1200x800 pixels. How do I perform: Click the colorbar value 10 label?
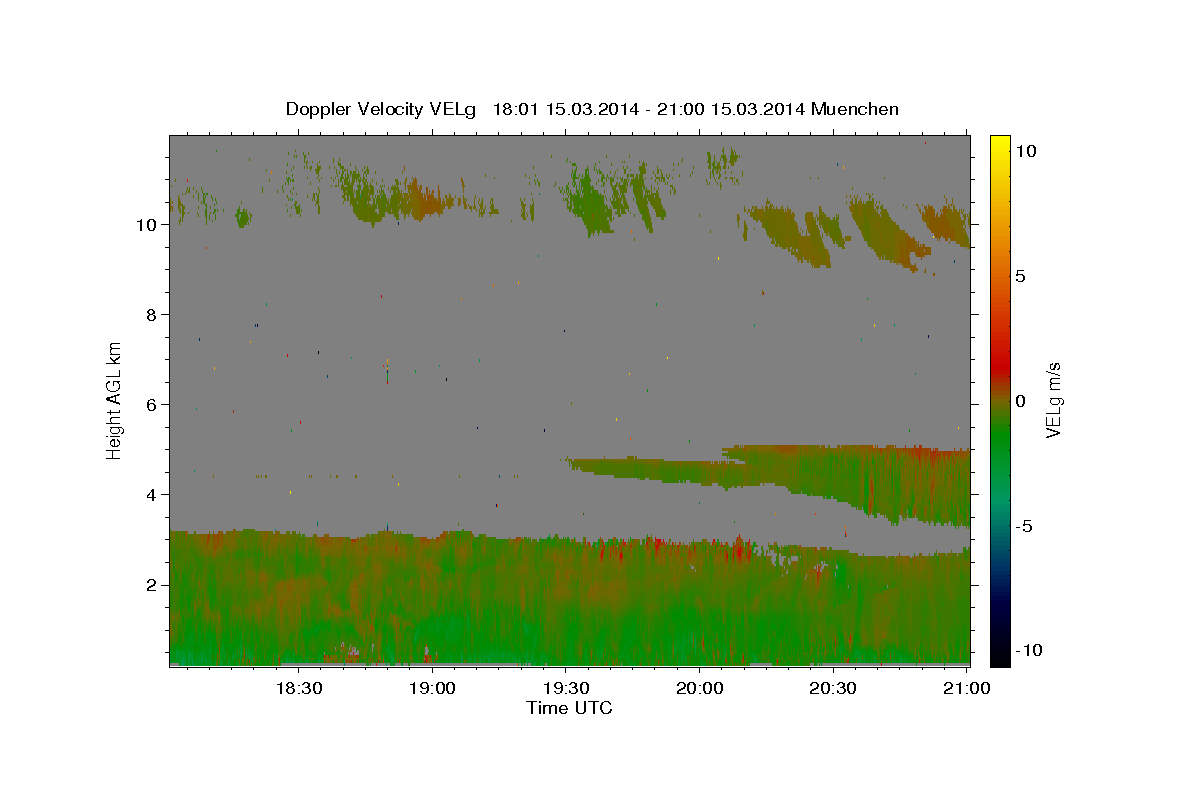[x=1025, y=151]
